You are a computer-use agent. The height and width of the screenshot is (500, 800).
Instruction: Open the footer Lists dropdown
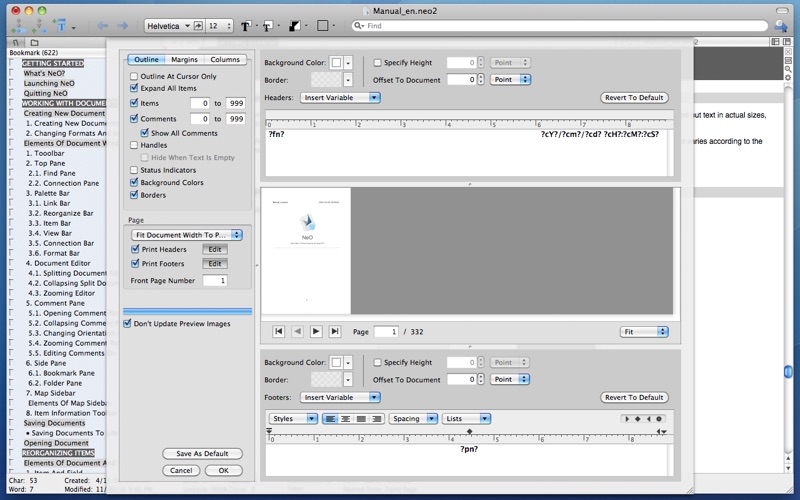[466, 419]
